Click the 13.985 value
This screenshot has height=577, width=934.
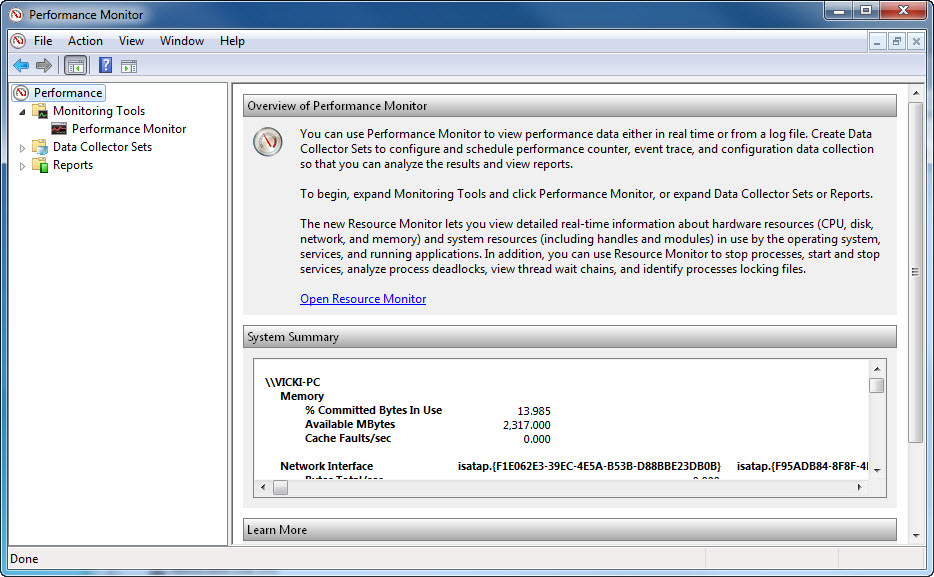click(x=534, y=411)
